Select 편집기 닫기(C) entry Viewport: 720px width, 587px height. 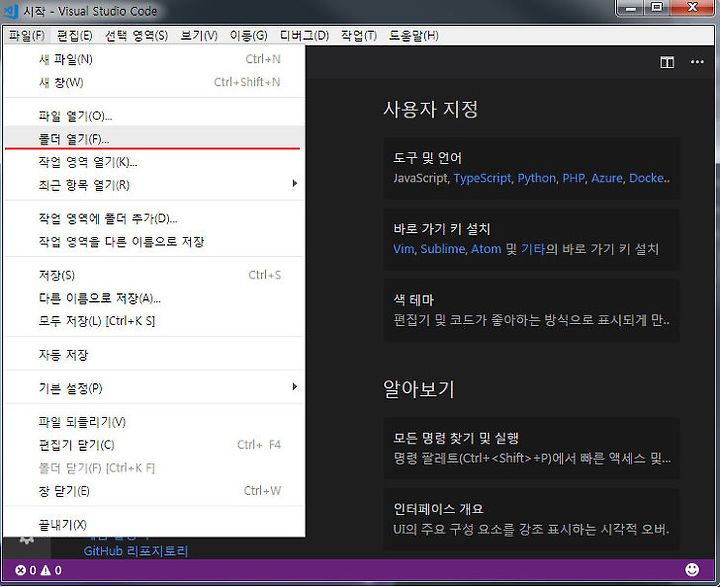pyautogui.click(x=154, y=445)
